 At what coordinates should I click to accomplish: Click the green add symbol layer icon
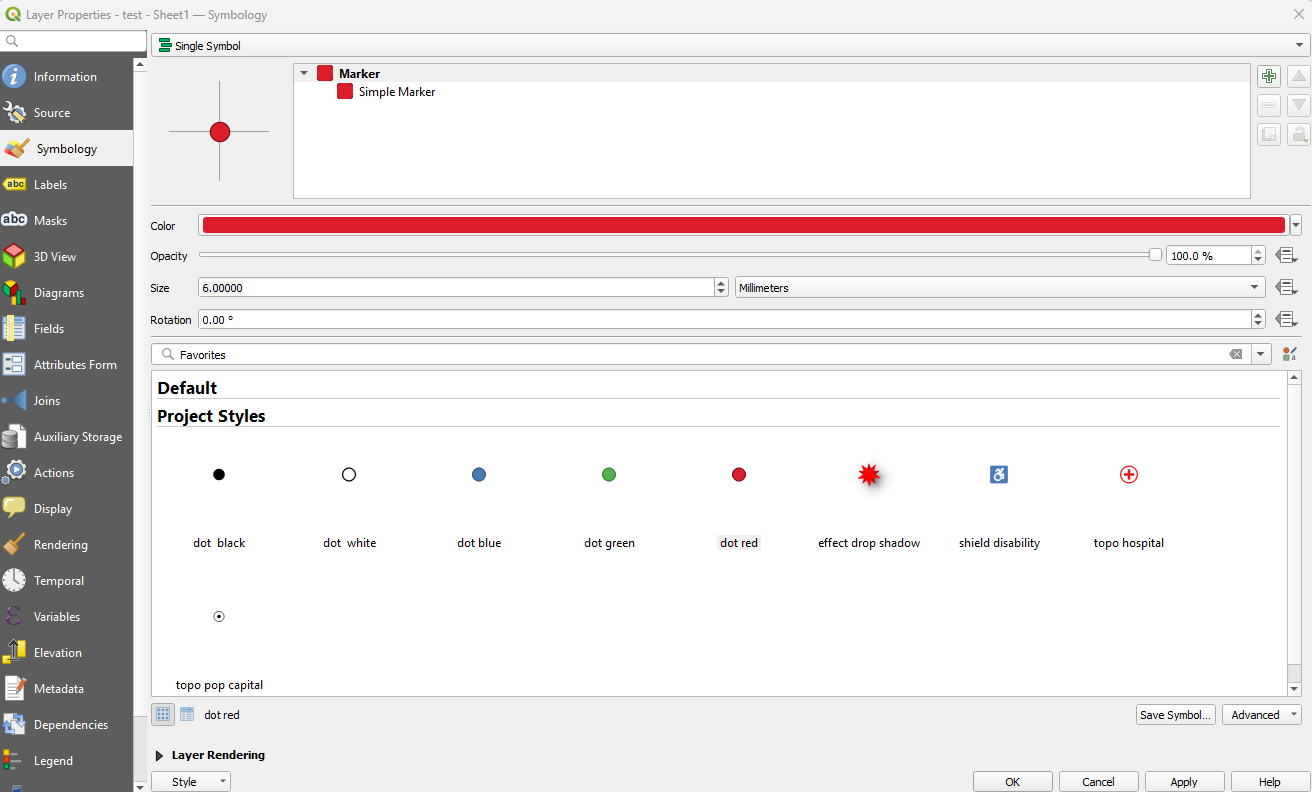pyautogui.click(x=1269, y=77)
